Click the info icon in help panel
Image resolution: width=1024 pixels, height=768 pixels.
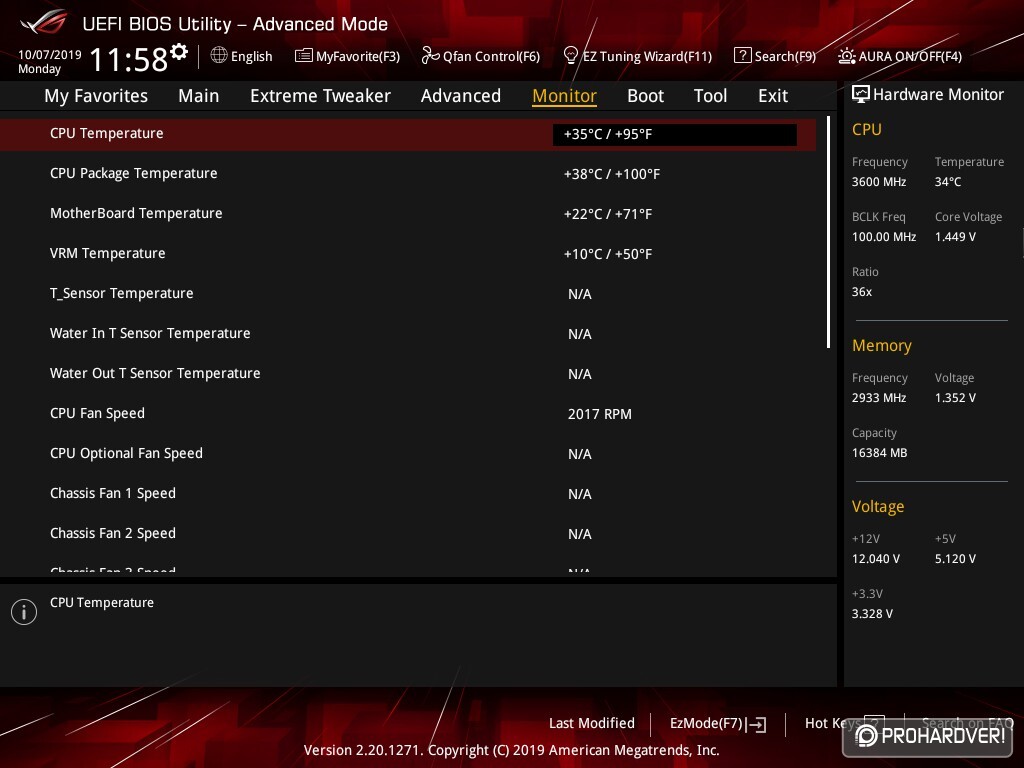pos(24,612)
